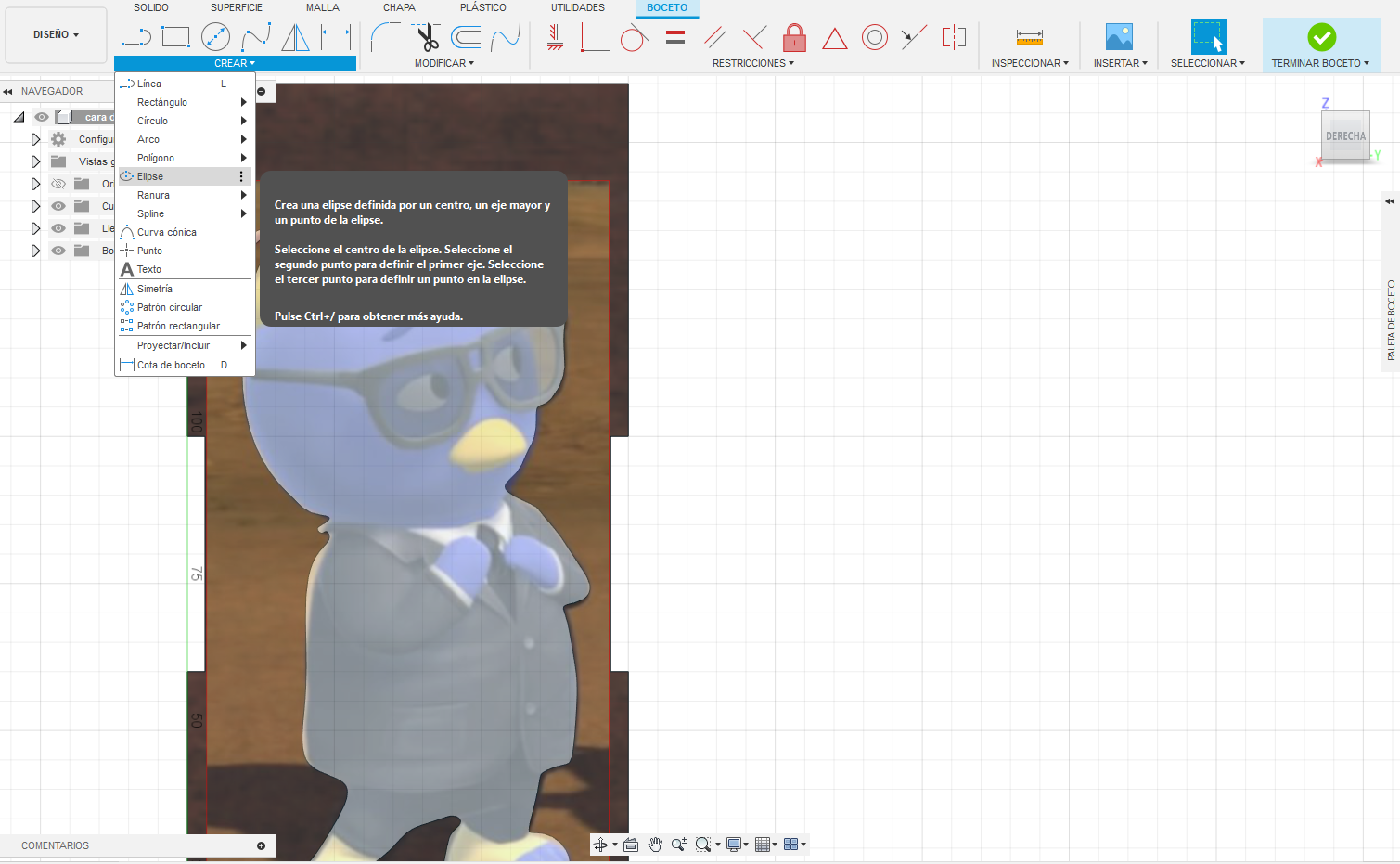
Task: Choose Elipse from the Crear menu
Action: (185, 176)
